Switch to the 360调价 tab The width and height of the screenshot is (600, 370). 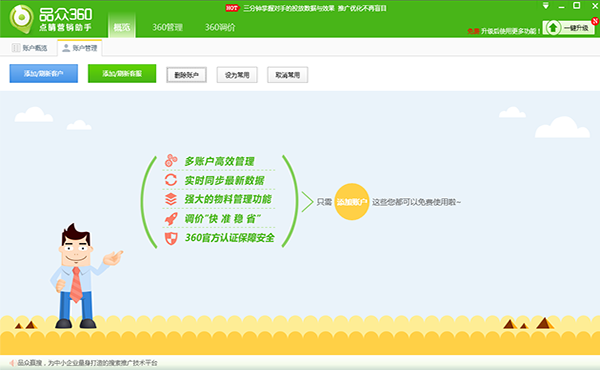click(x=220, y=27)
